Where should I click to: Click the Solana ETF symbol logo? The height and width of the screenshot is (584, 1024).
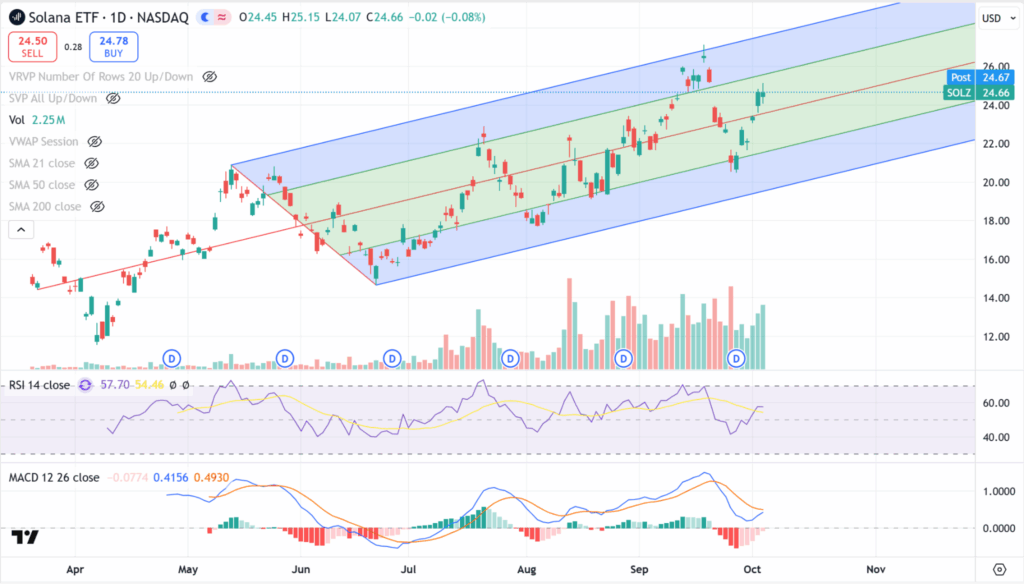[x=16, y=17]
